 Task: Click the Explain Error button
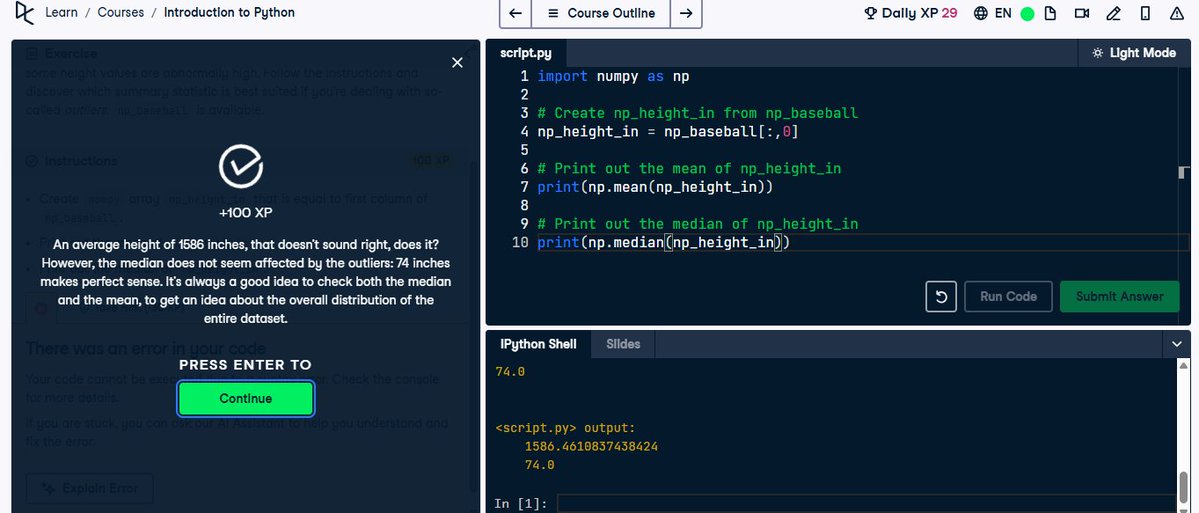point(89,488)
